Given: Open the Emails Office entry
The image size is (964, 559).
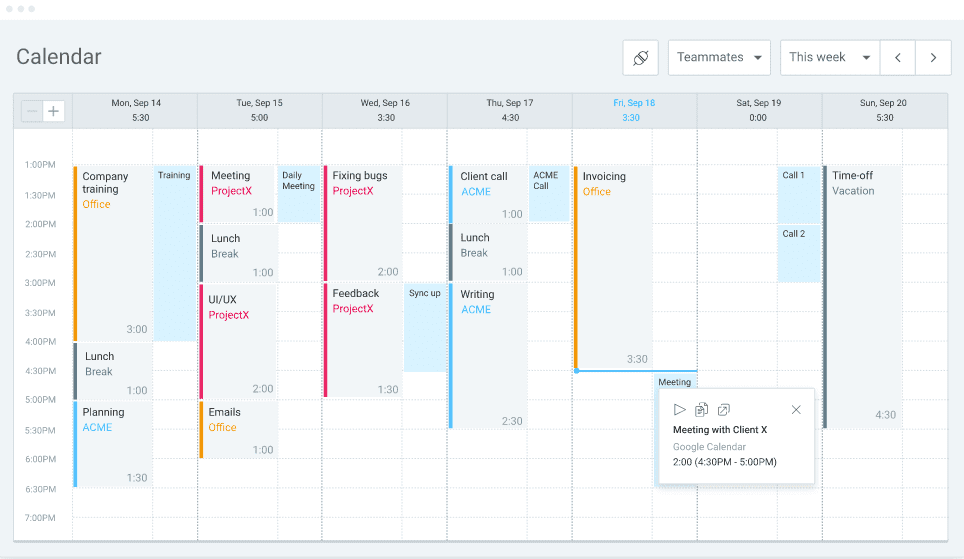Looking at the screenshot, I should tap(238, 429).
